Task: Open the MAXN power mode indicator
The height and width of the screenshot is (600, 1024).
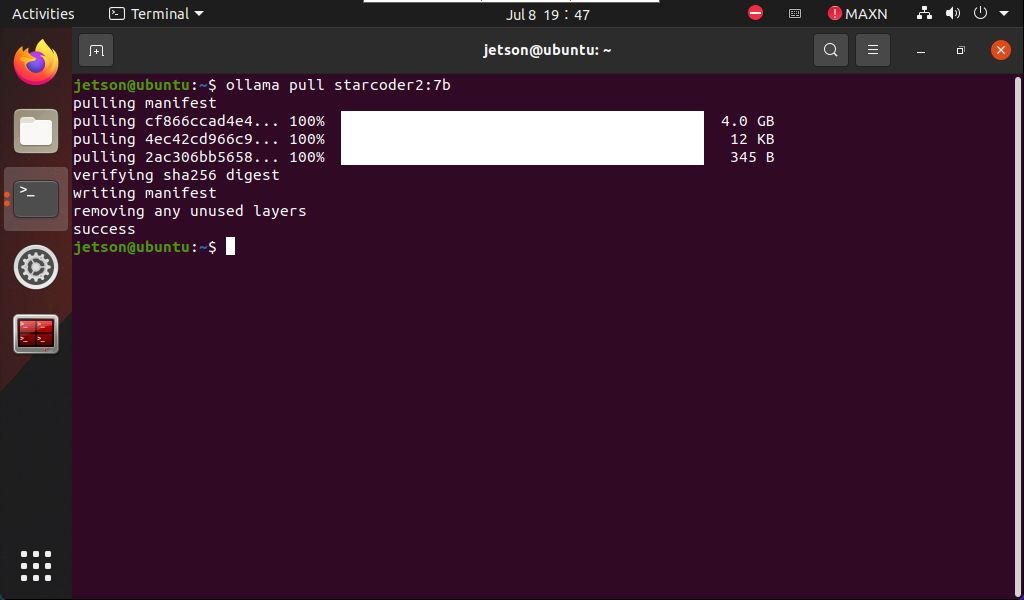Action: pos(857,14)
